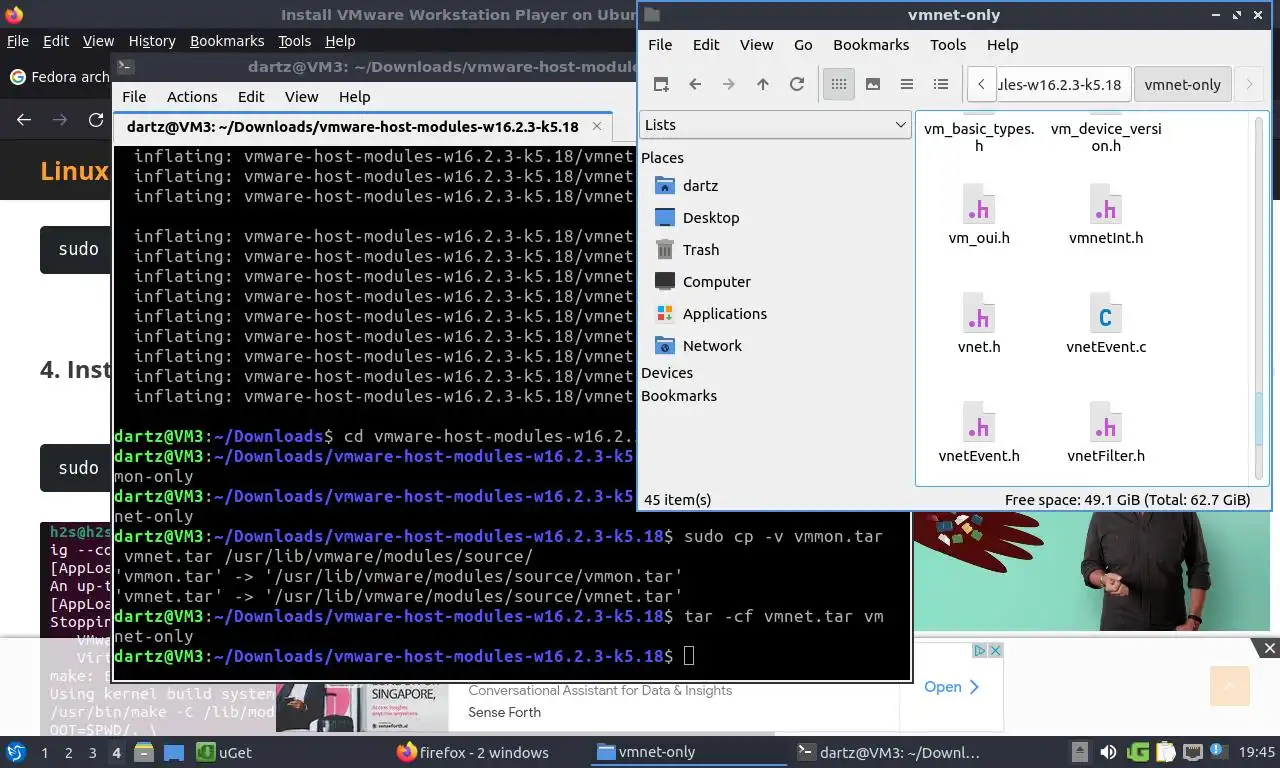The height and width of the screenshot is (768, 1280).
Task: Select the dartz@VM3 terminal tab
Action: point(362,127)
